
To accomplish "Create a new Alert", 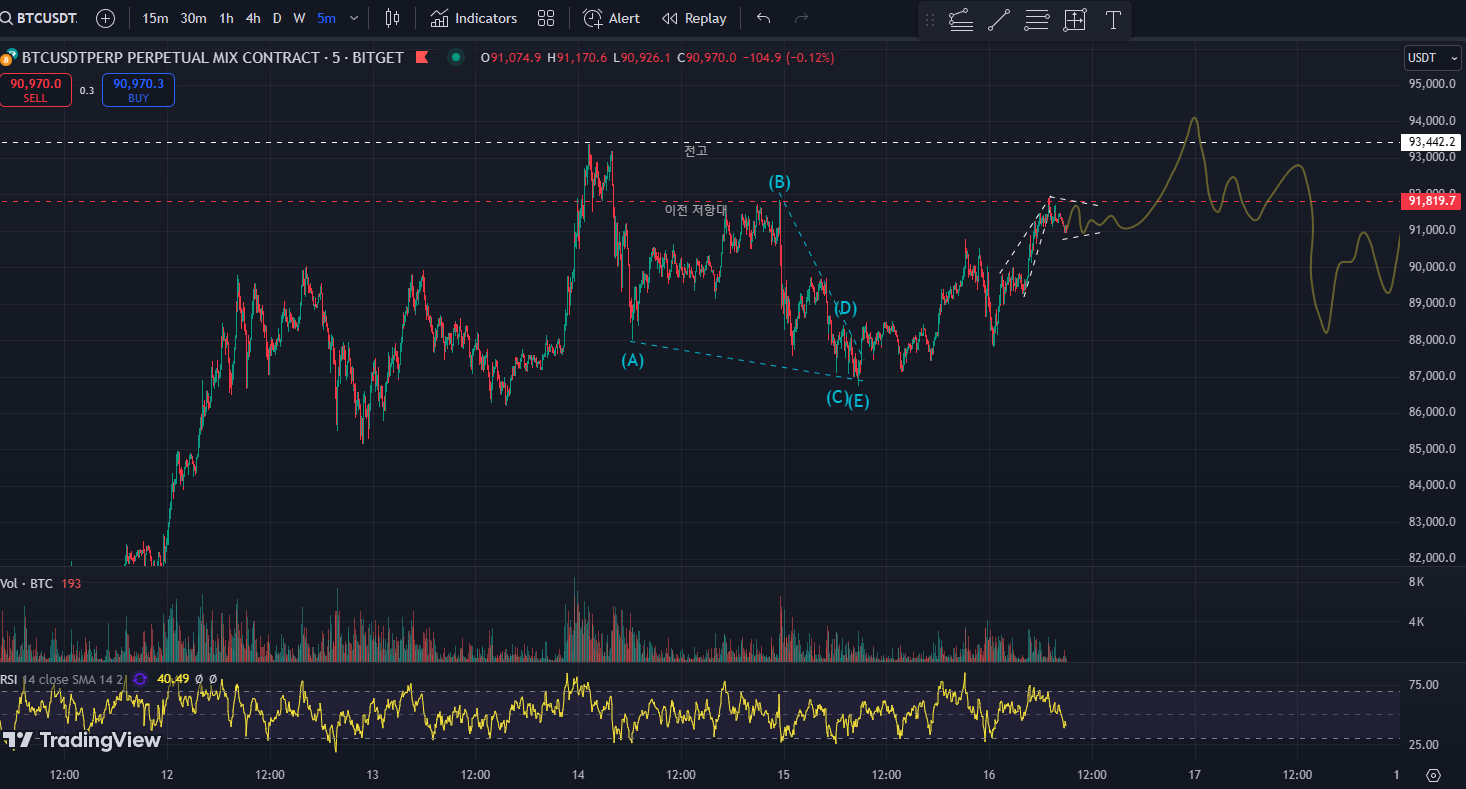I will pos(612,18).
